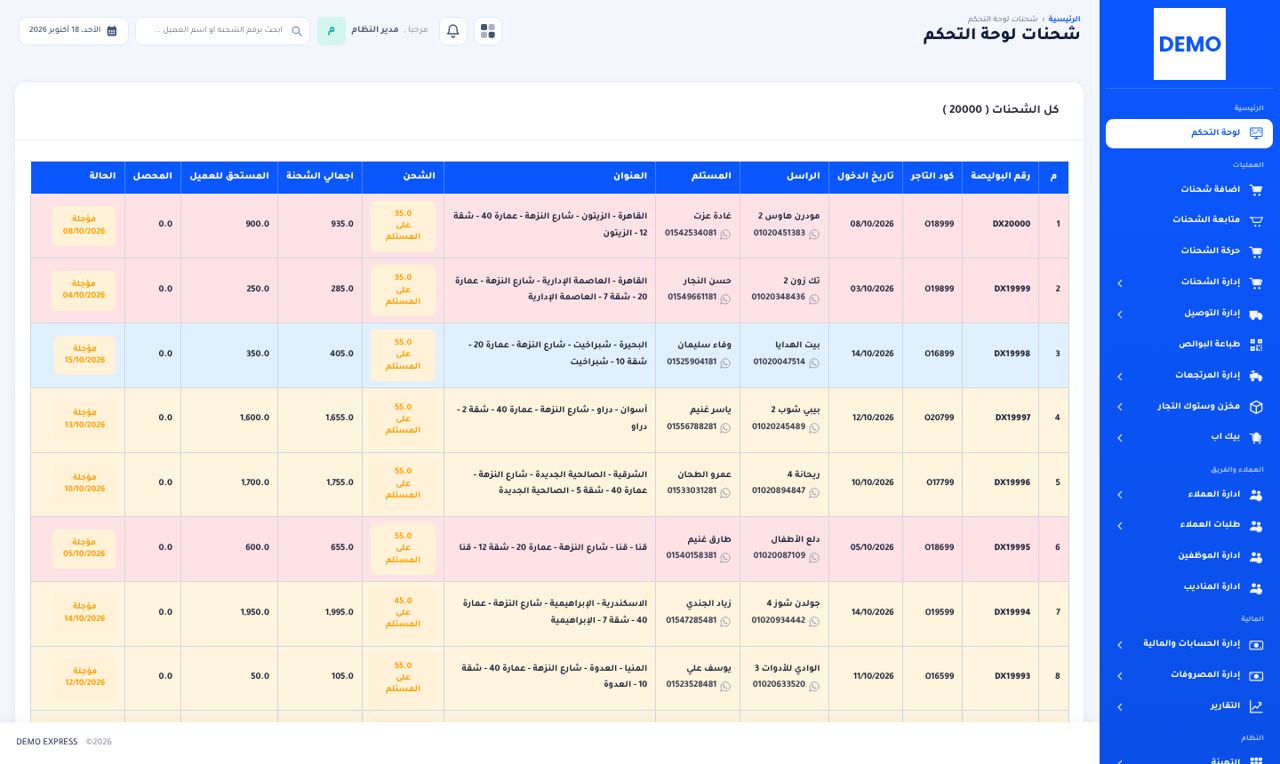Viewport: 1280px width, 764px height.
Task: Click the user avatar with letter م
Action: pos(331,31)
